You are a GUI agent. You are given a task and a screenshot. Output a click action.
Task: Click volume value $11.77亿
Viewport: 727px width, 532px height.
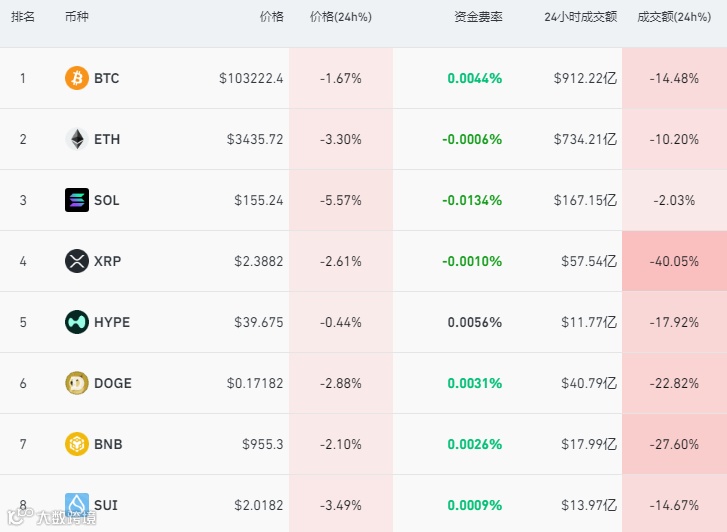coord(589,322)
